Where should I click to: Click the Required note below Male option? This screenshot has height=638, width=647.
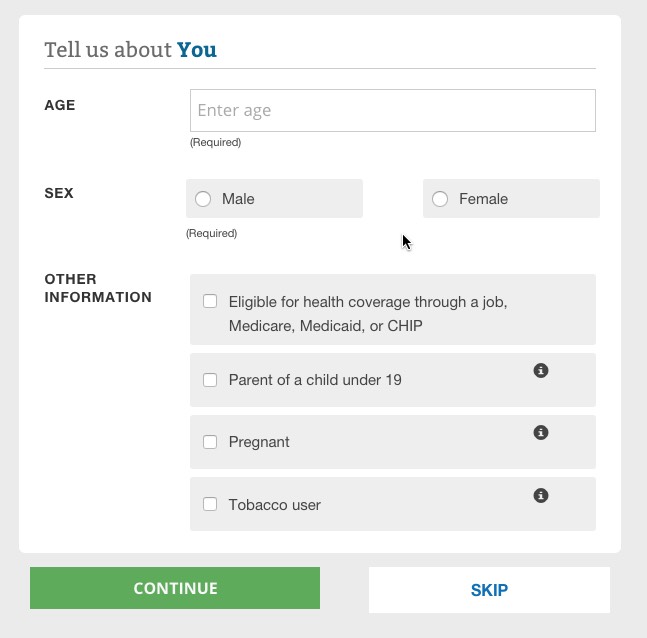211,233
